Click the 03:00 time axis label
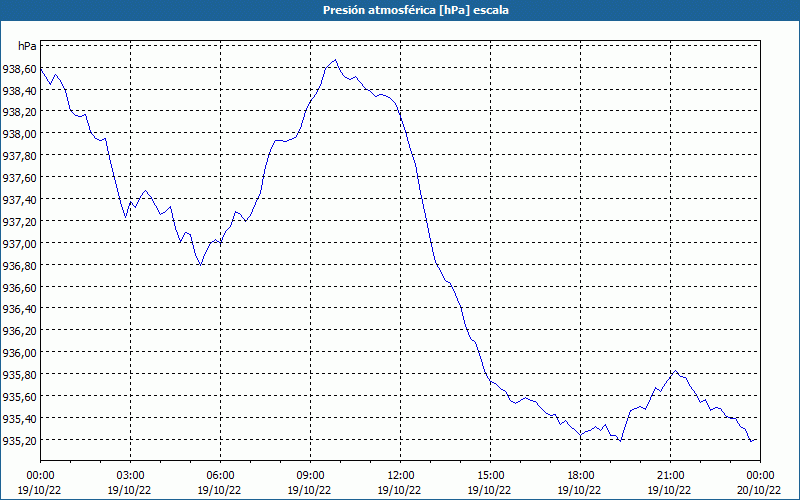Screen dimensions: 800x500 click(130, 476)
